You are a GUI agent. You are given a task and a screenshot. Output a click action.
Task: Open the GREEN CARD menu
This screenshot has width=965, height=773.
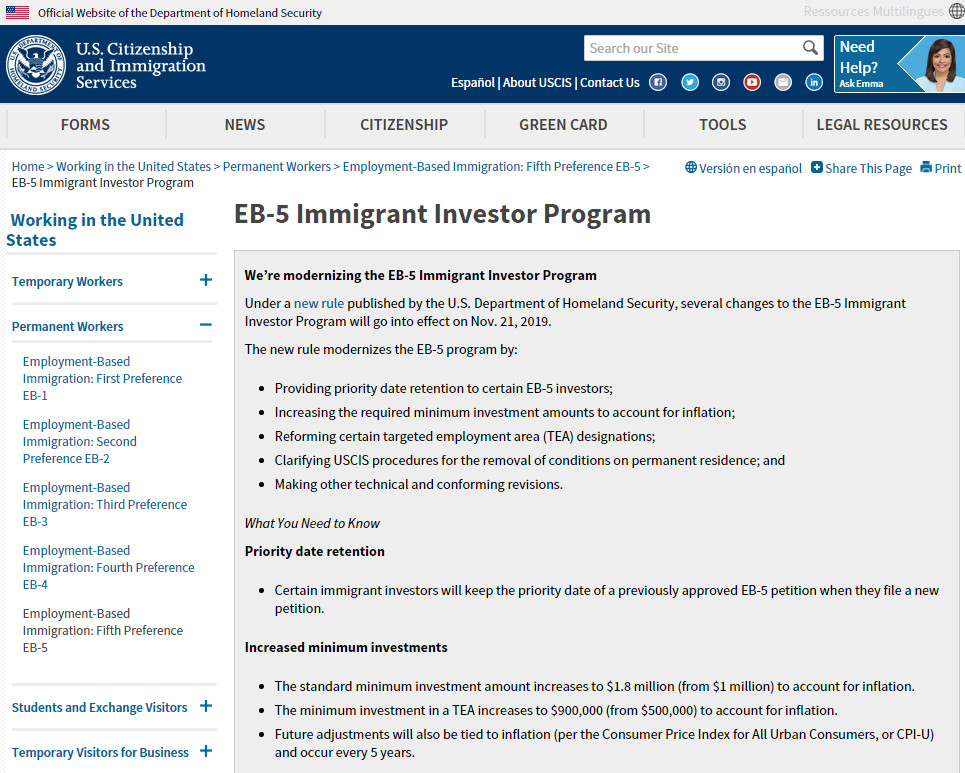pyautogui.click(x=563, y=125)
